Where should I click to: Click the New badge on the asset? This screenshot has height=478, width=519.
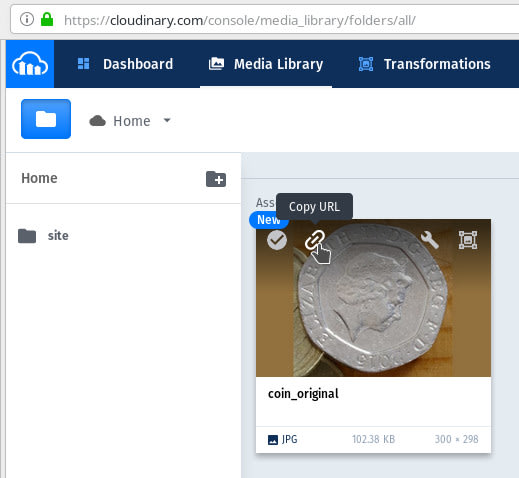coord(269,220)
